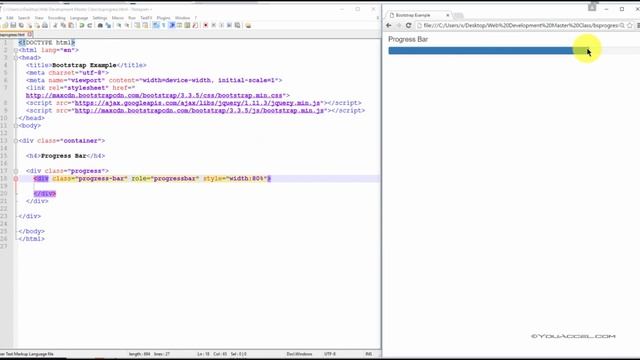Click the Stop Recording macro icon
The image size is (640, 360).
(x=213, y=25)
